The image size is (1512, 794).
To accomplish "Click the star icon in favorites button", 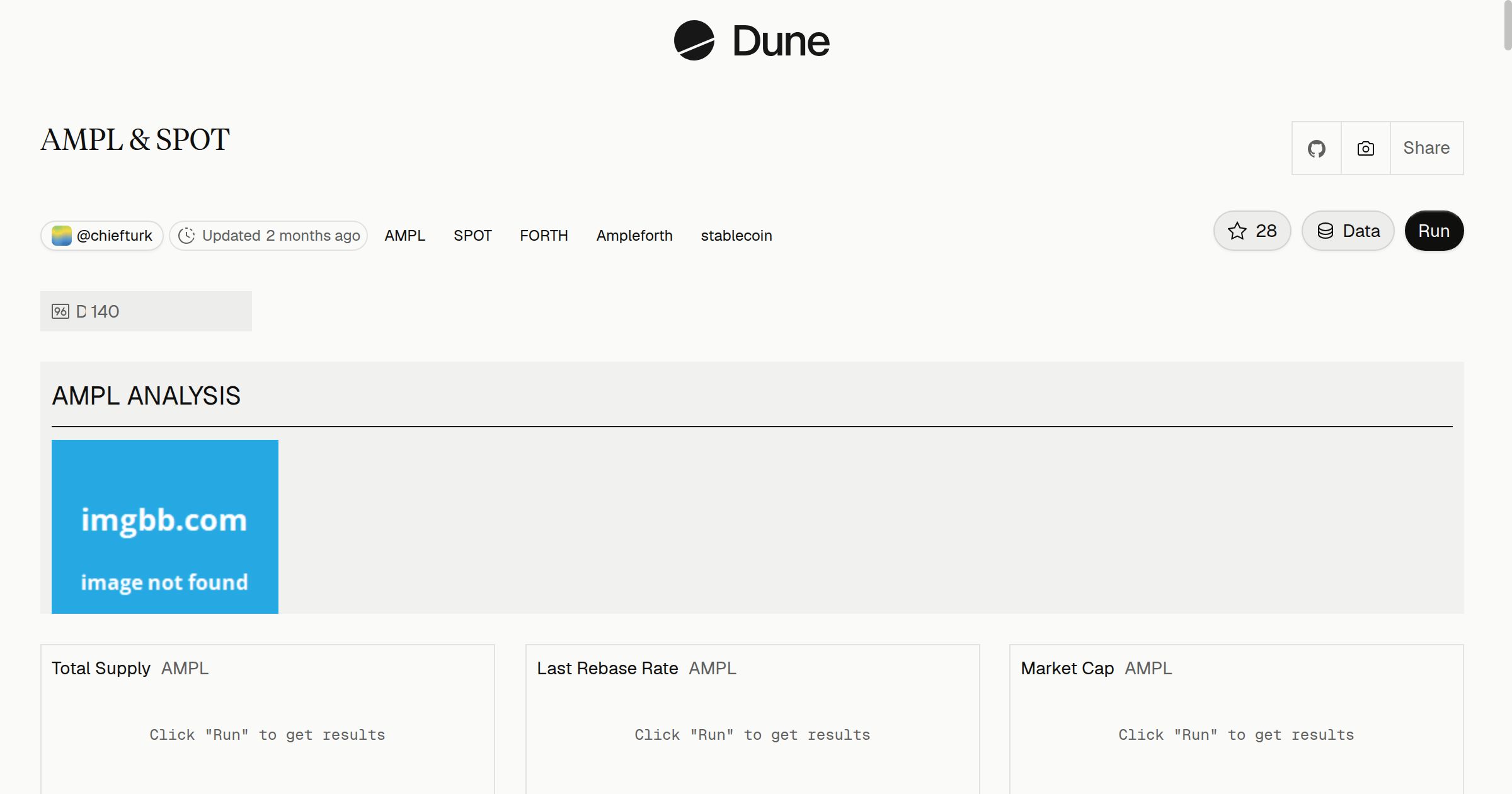I will [1237, 231].
